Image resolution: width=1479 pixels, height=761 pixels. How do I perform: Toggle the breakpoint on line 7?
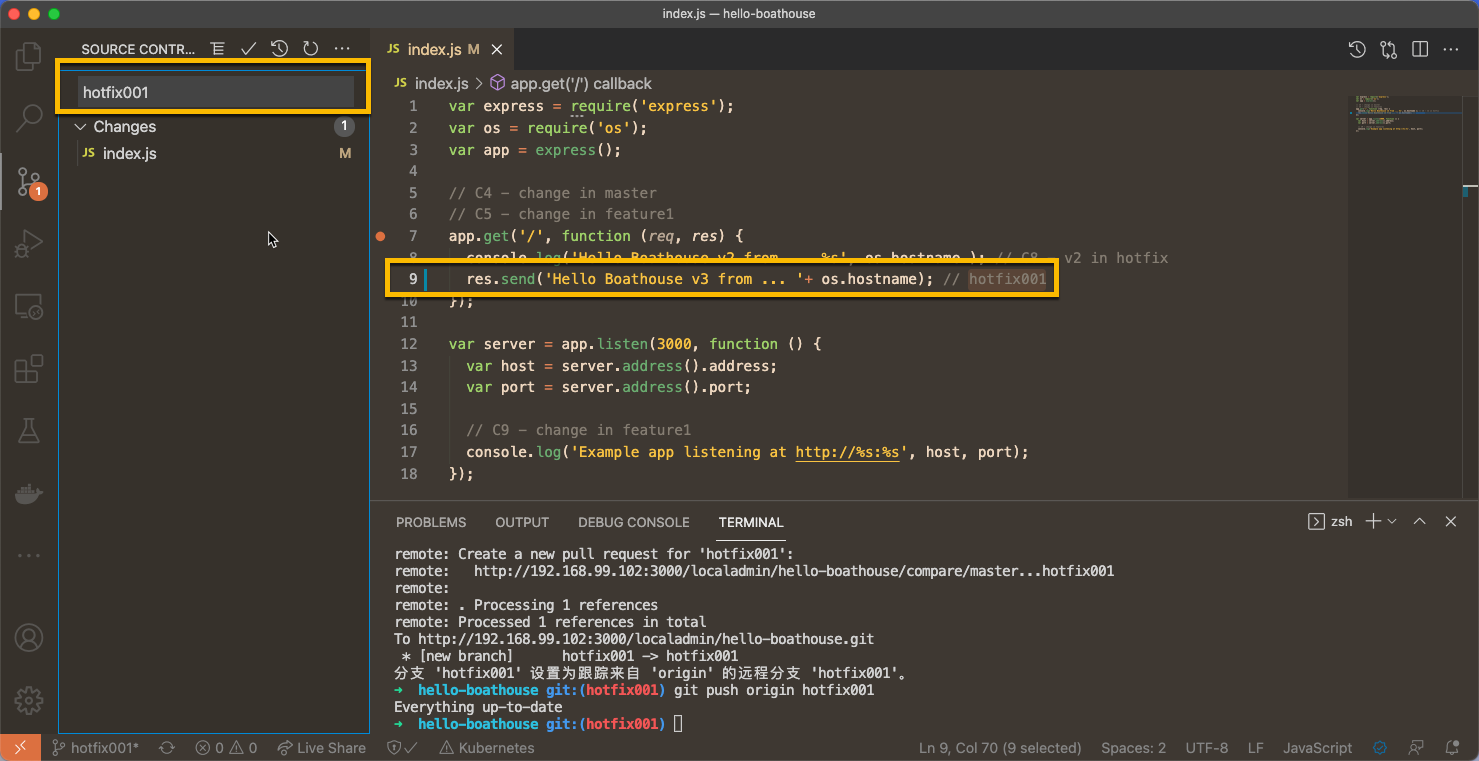380,236
